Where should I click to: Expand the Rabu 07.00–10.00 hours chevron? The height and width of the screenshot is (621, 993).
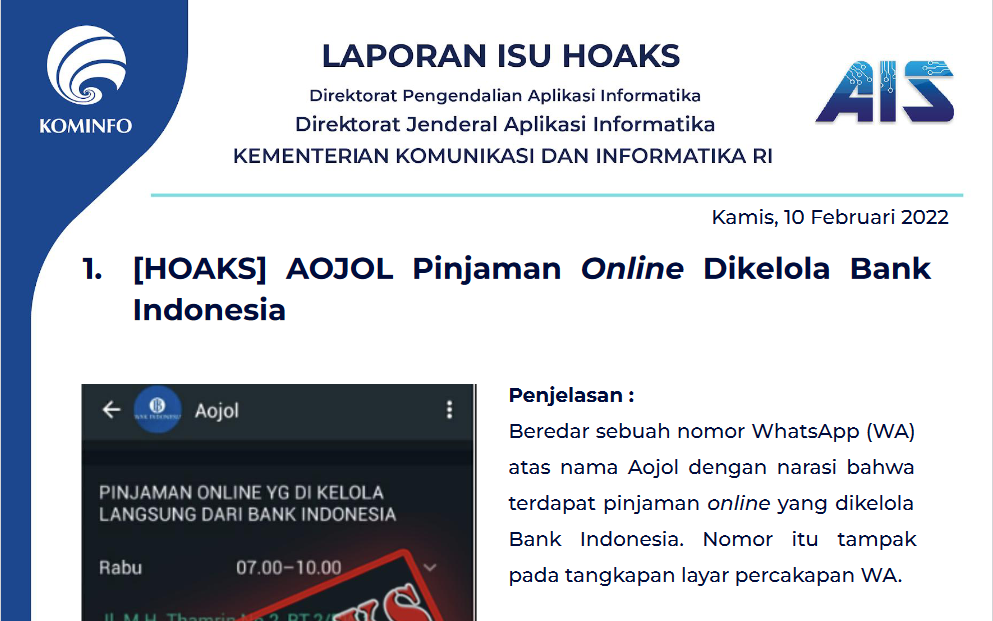tap(430, 567)
